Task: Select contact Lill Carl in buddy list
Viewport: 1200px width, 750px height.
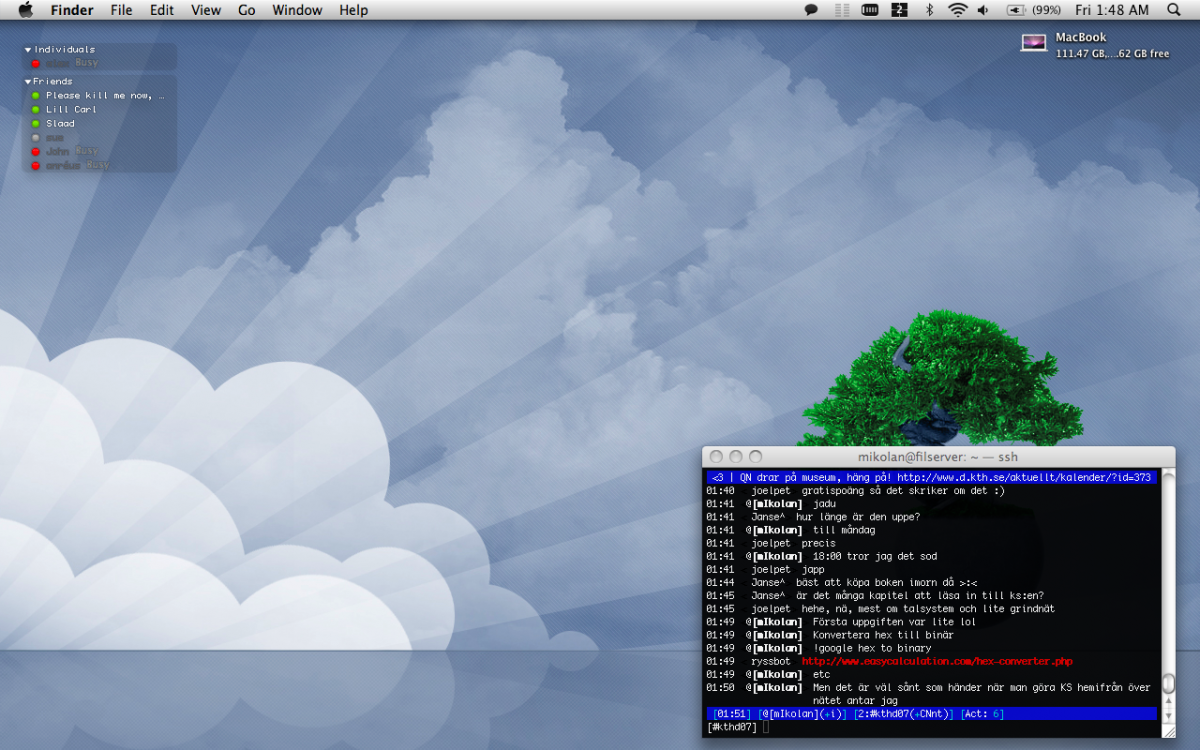Action: coord(71,110)
